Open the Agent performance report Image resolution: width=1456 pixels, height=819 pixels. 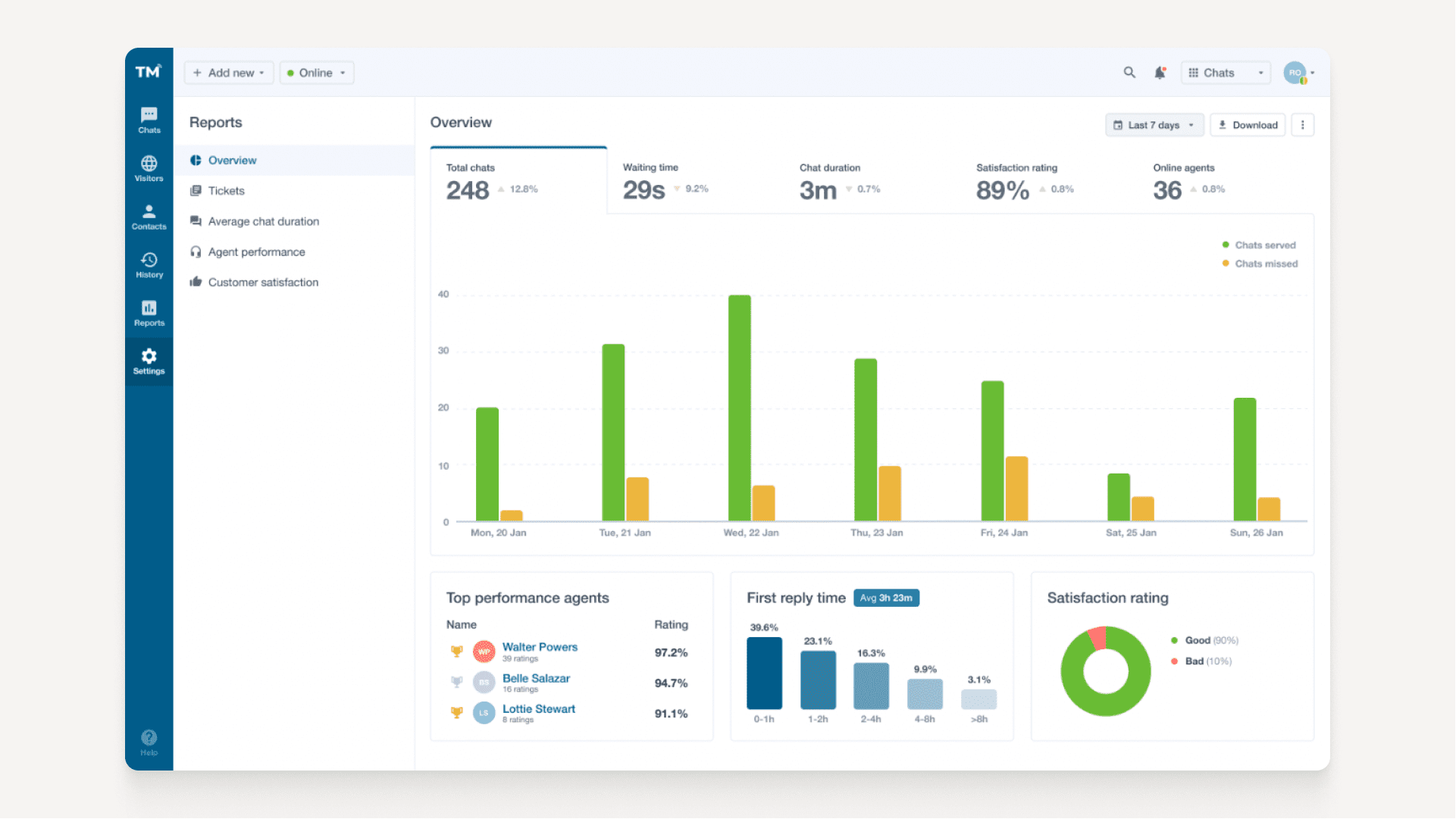[256, 252]
